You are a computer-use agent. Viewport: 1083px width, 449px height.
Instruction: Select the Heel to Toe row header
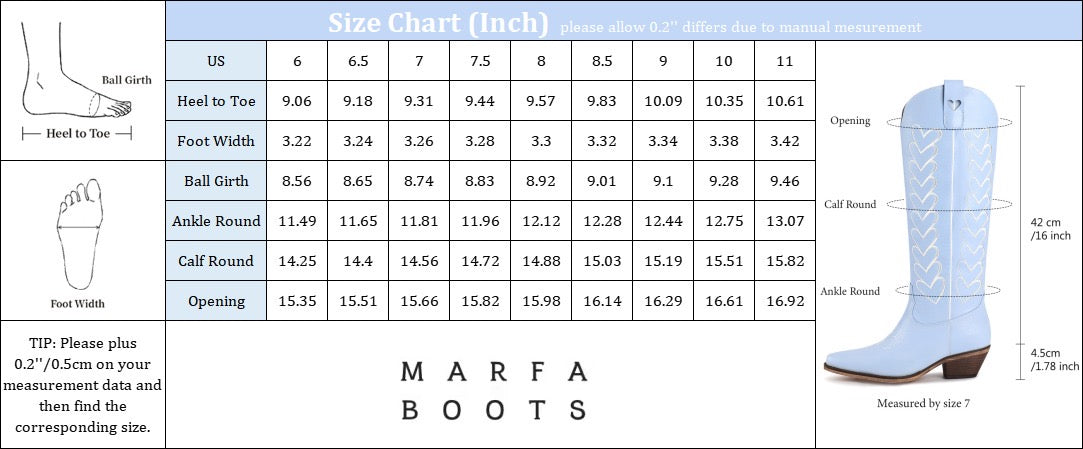(215, 101)
